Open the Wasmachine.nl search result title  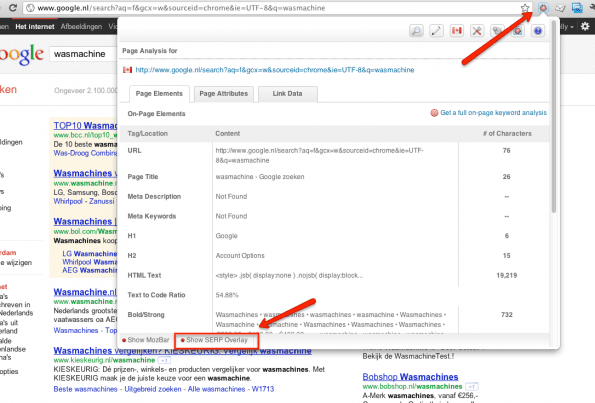click(x=85, y=292)
